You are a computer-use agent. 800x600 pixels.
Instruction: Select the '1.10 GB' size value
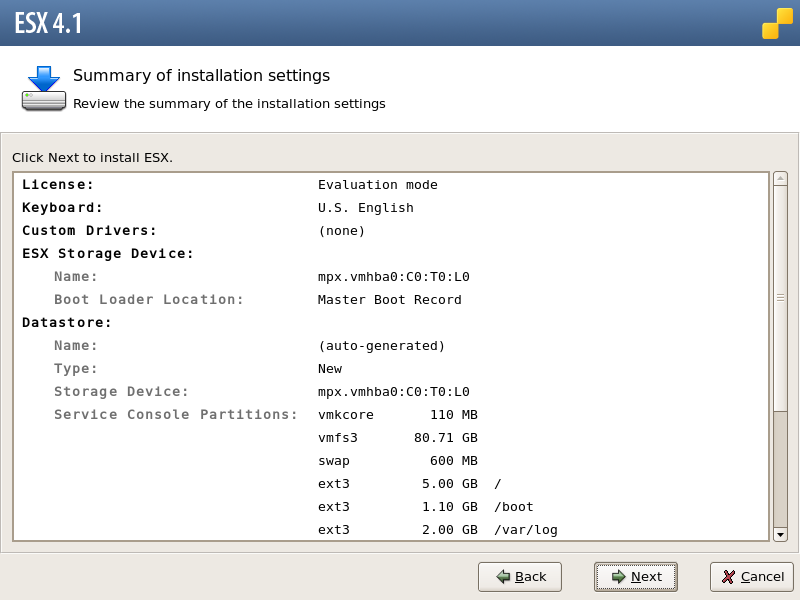(450, 507)
